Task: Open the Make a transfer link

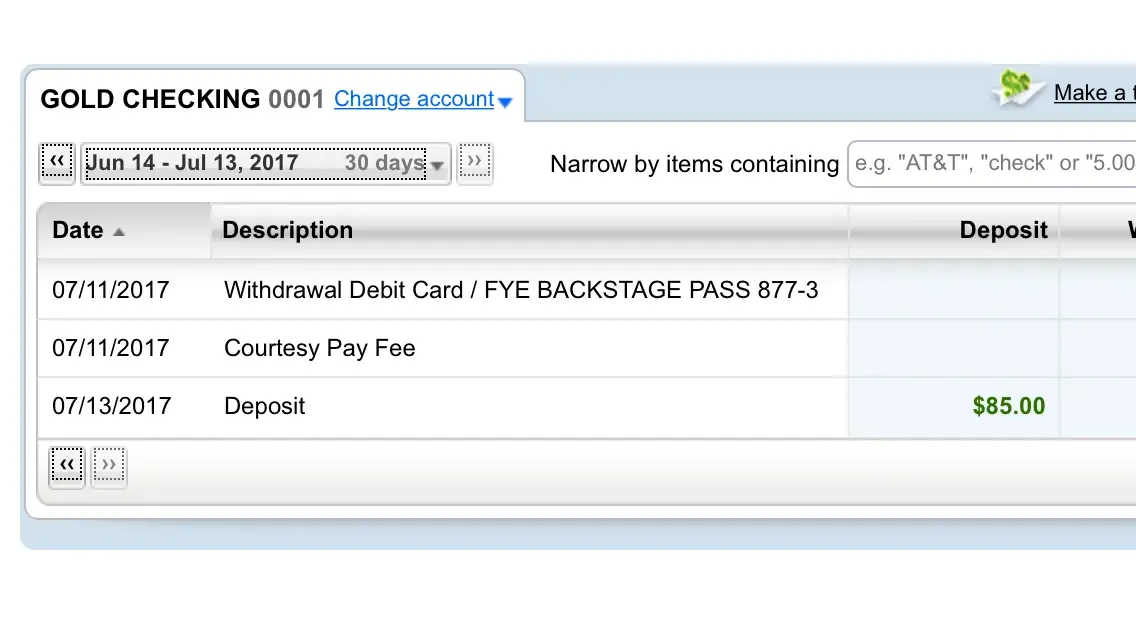Action: 1094,93
